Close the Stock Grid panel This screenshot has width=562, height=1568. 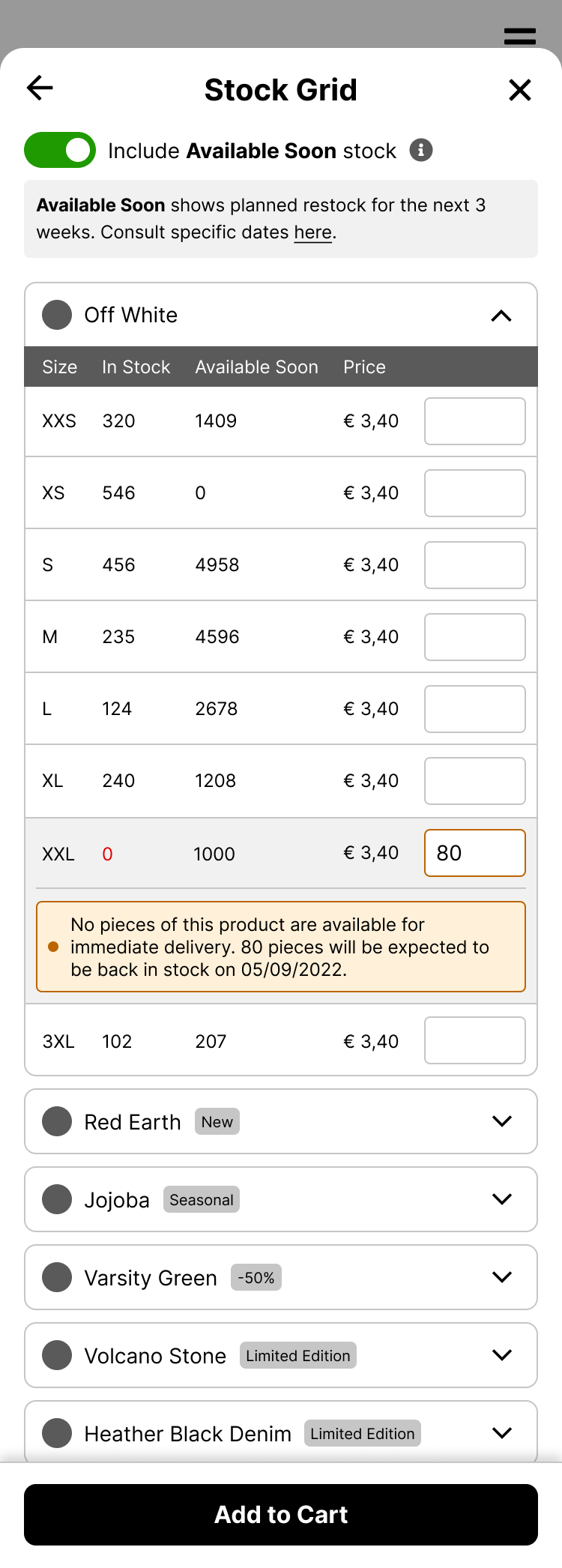pyautogui.click(x=519, y=90)
